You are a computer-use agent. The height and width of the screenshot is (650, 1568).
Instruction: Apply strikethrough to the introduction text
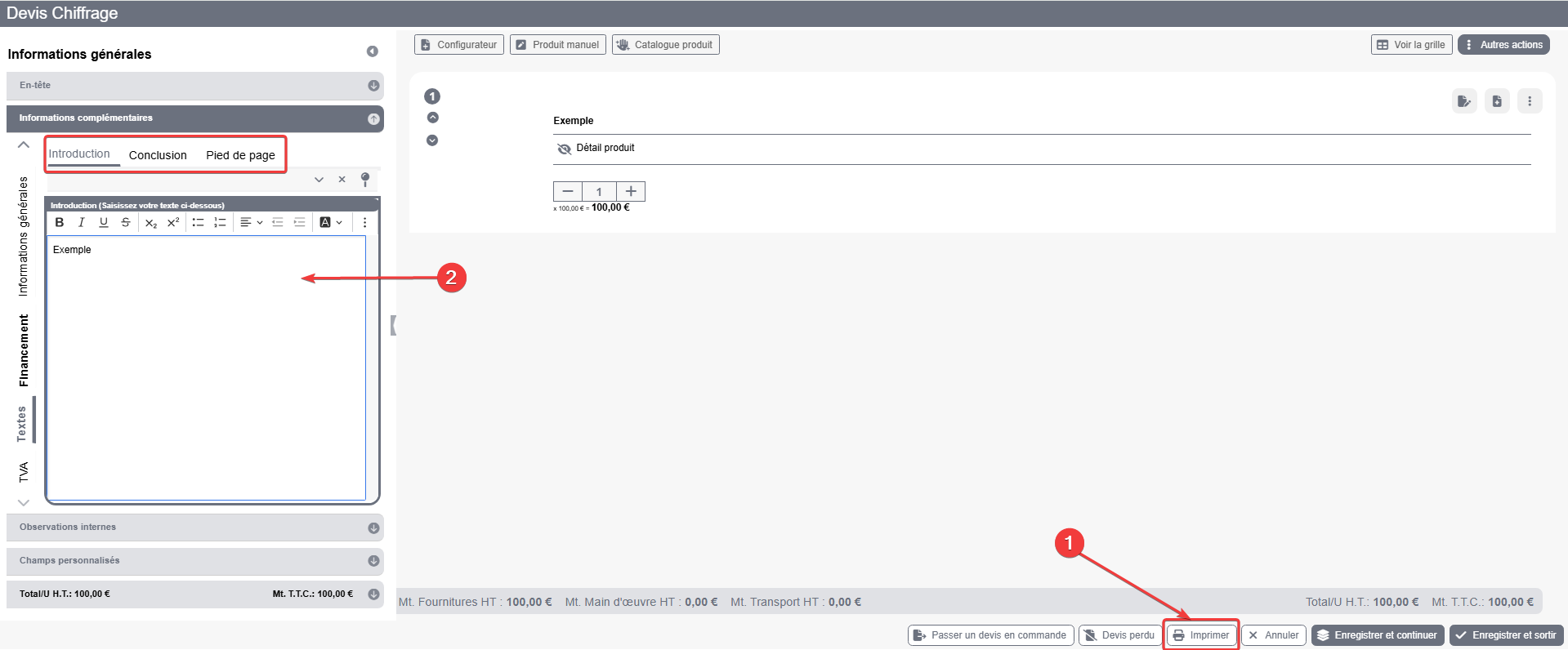(x=126, y=222)
